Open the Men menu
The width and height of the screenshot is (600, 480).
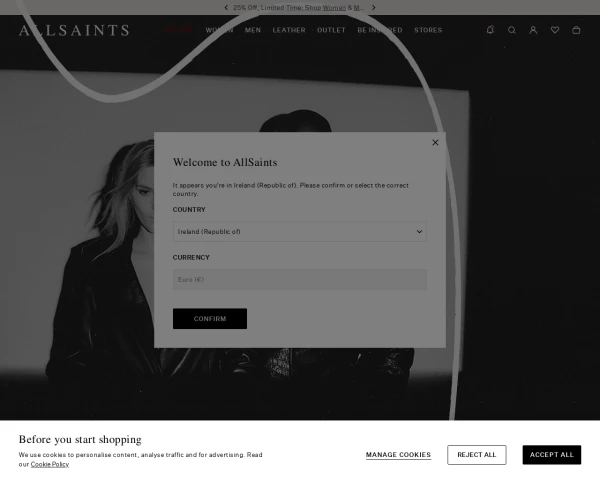tap(253, 30)
